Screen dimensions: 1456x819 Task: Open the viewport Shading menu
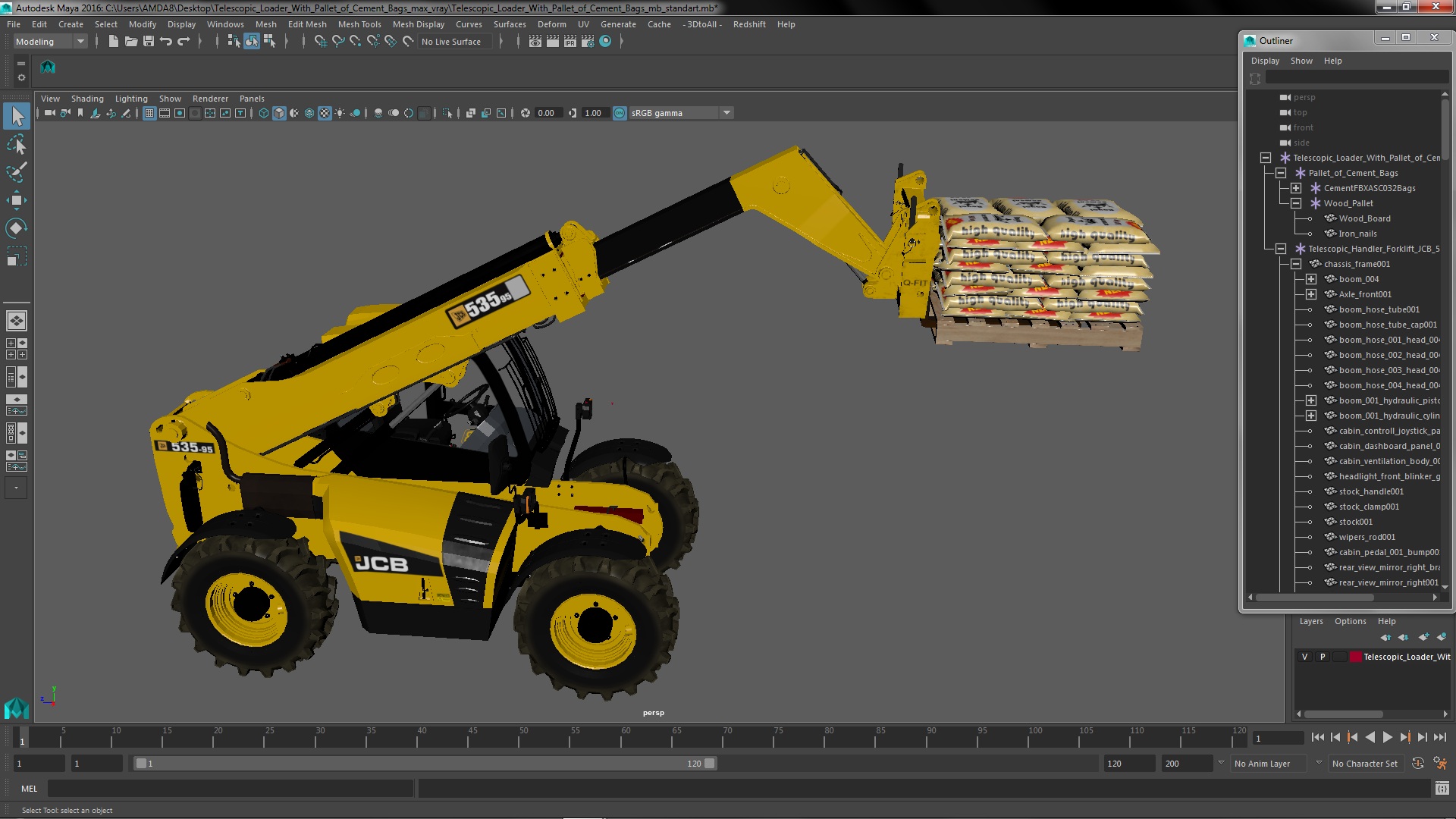click(x=87, y=99)
